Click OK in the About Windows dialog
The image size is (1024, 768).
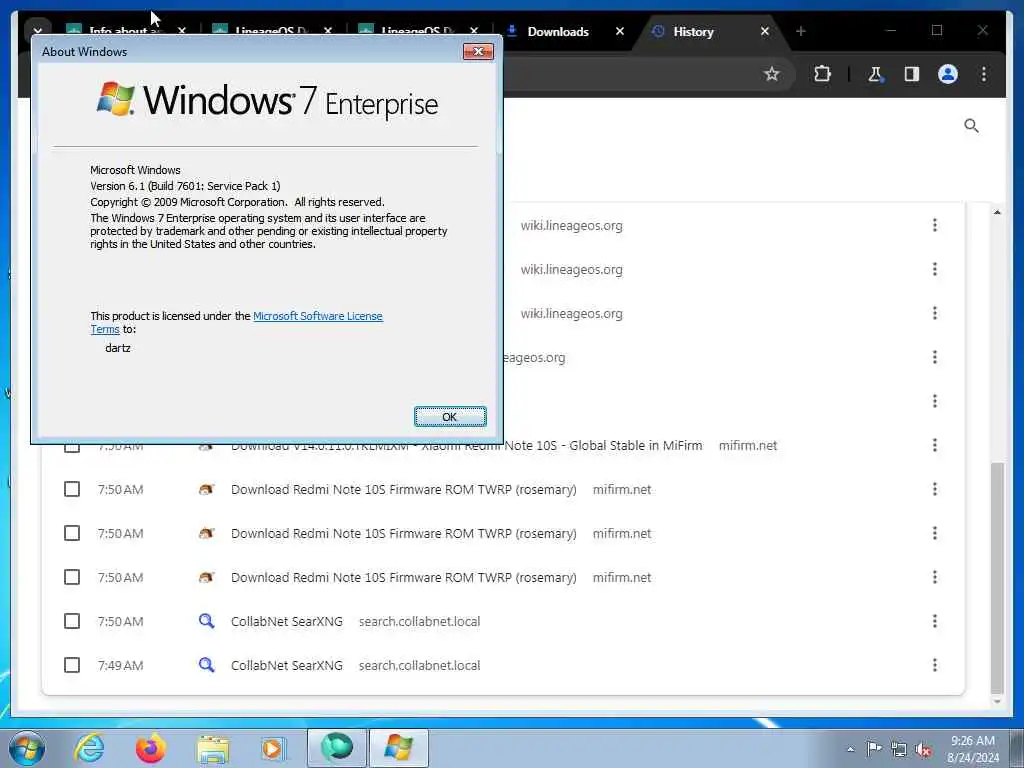(x=450, y=417)
